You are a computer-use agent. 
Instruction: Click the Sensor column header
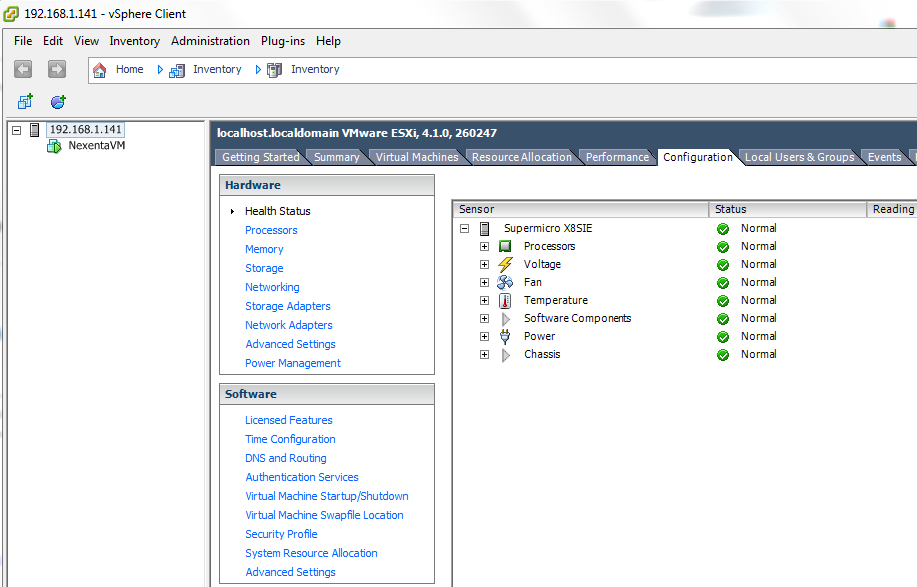tap(580, 209)
